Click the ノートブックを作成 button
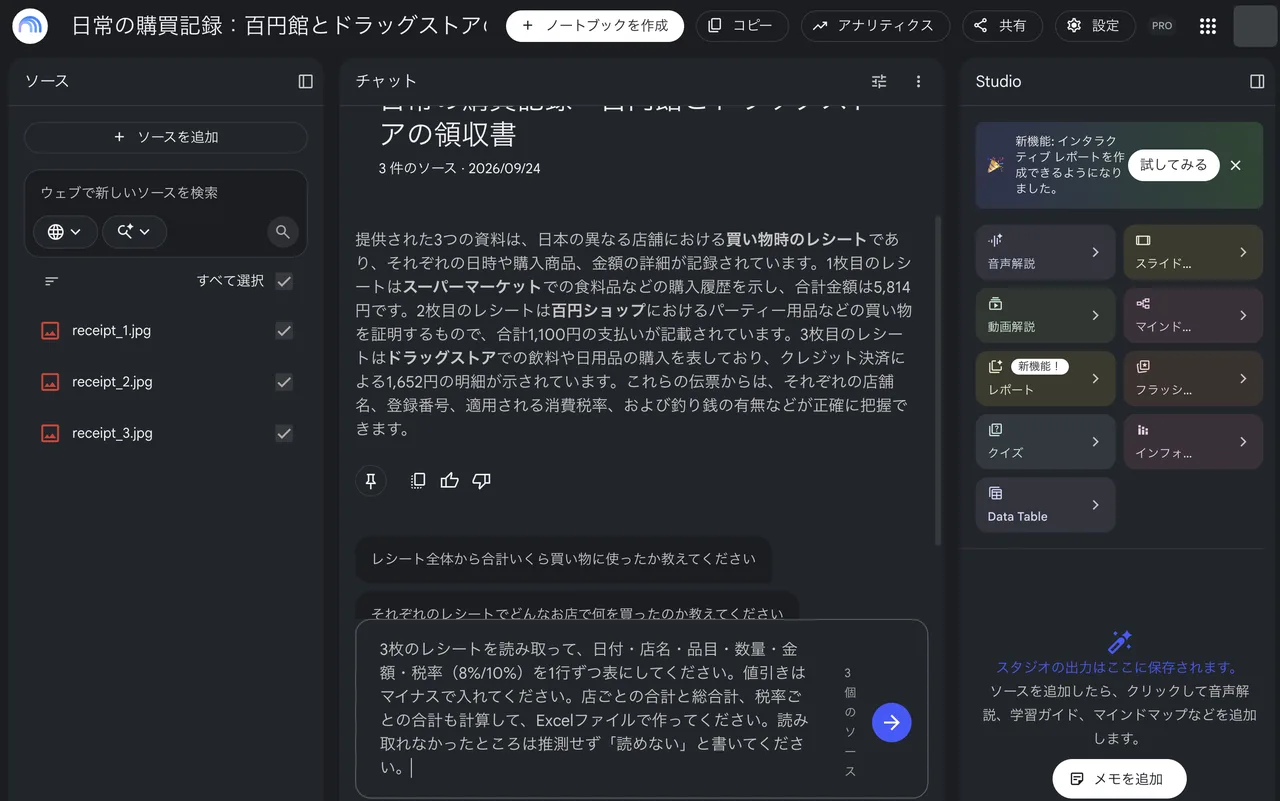The width and height of the screenshot is (1280, 801). coord(595,26)
